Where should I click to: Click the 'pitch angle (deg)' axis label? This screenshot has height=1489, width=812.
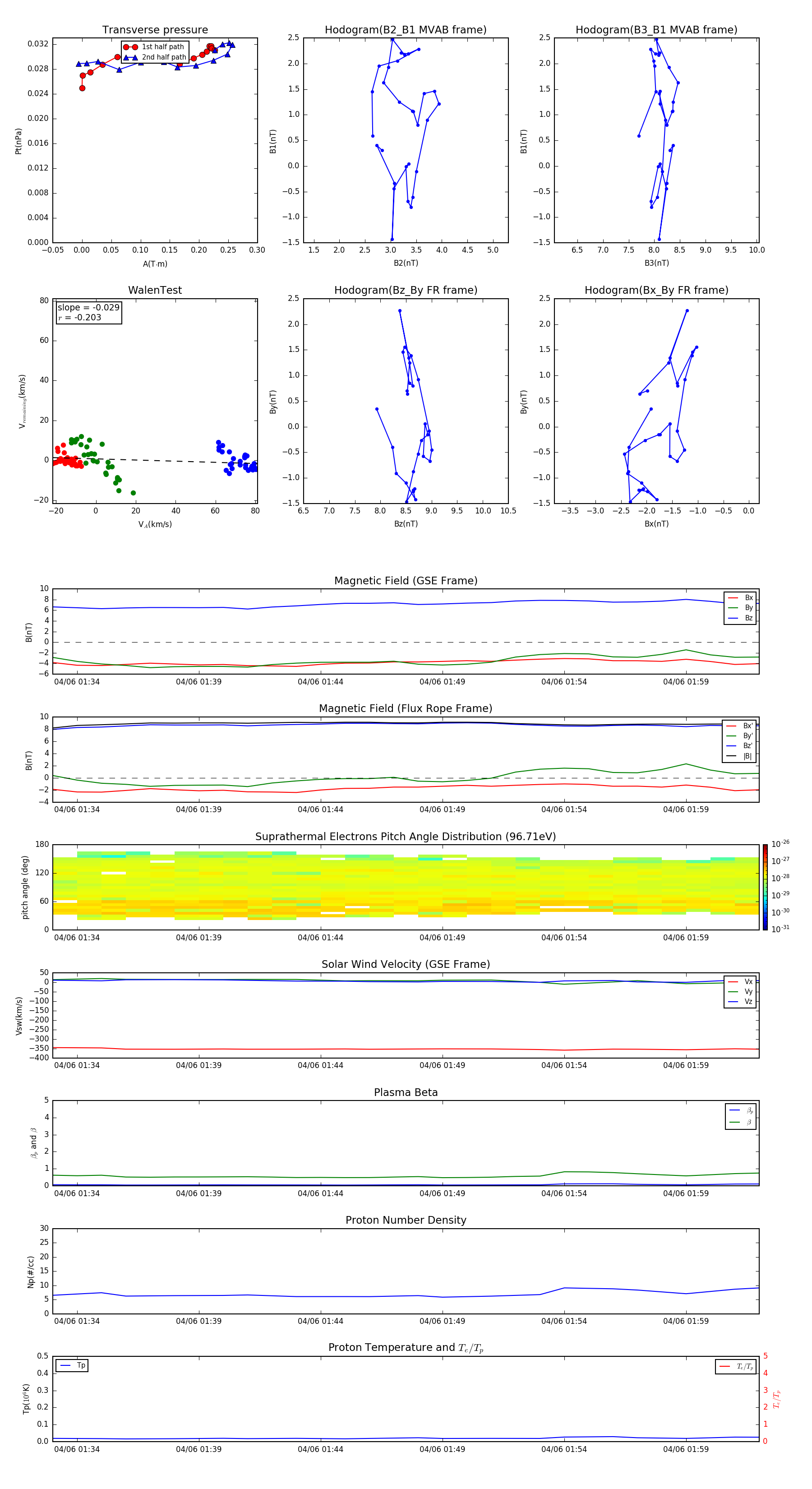(x=25, y=887)
